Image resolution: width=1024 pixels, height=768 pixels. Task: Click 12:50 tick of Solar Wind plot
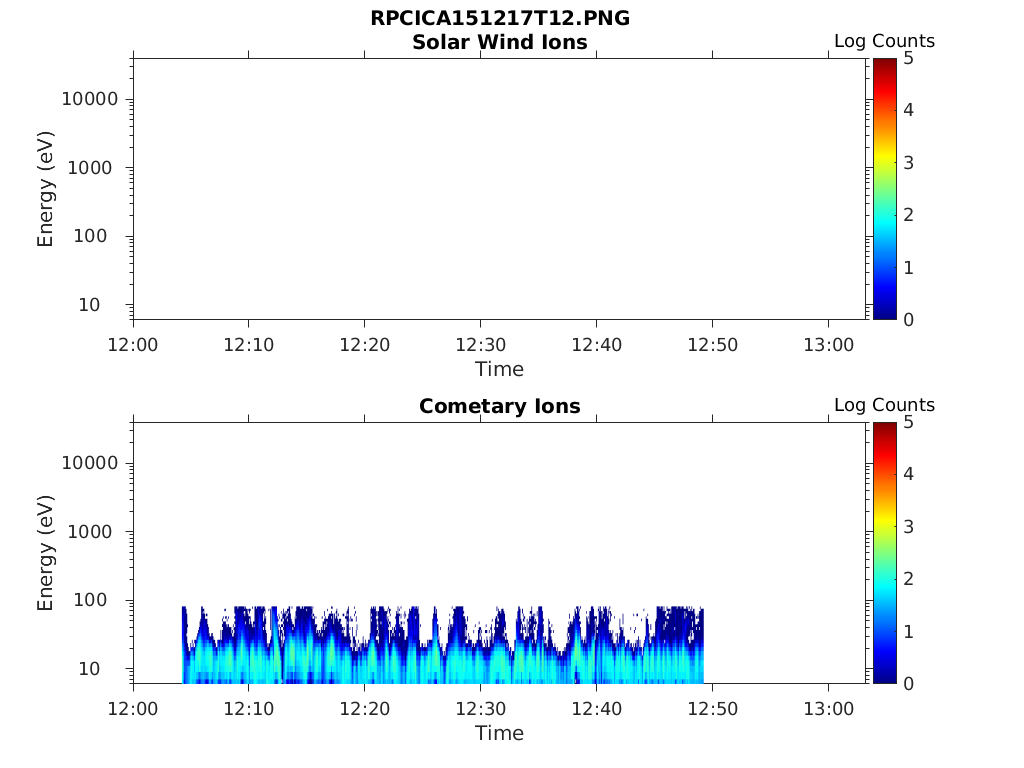pos(712,345)
